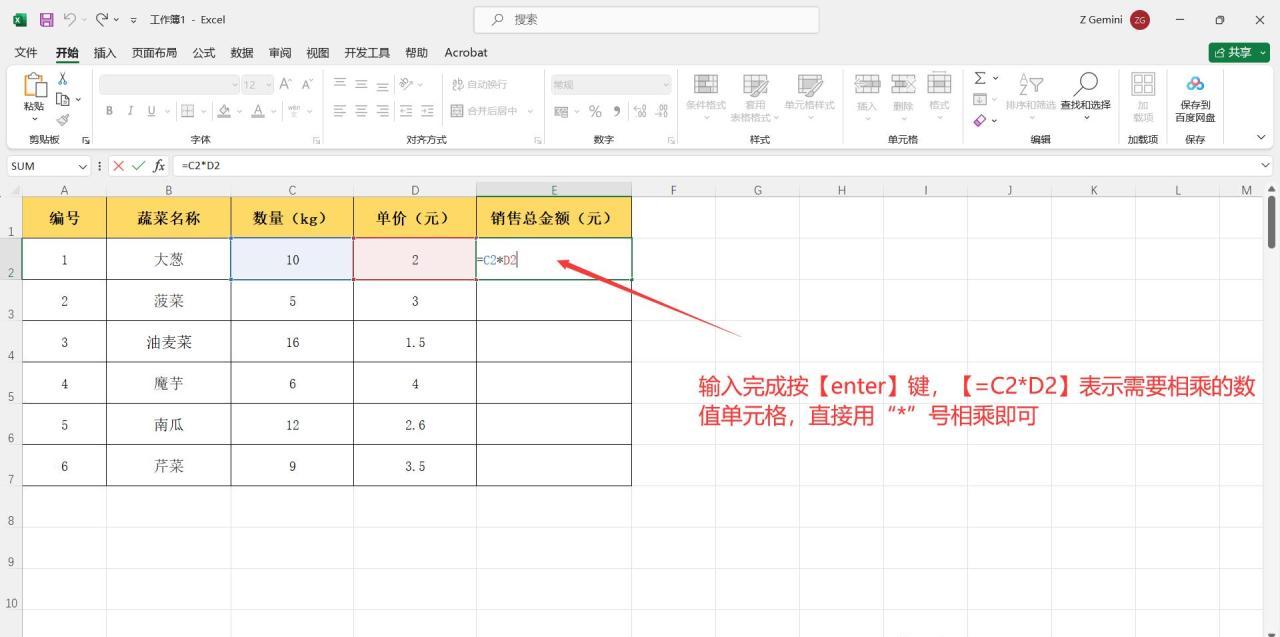The width and height of the screenshot is (1280, 637).
Task: Cancel formula entry with the X icon
Action: tap(119, 165)
